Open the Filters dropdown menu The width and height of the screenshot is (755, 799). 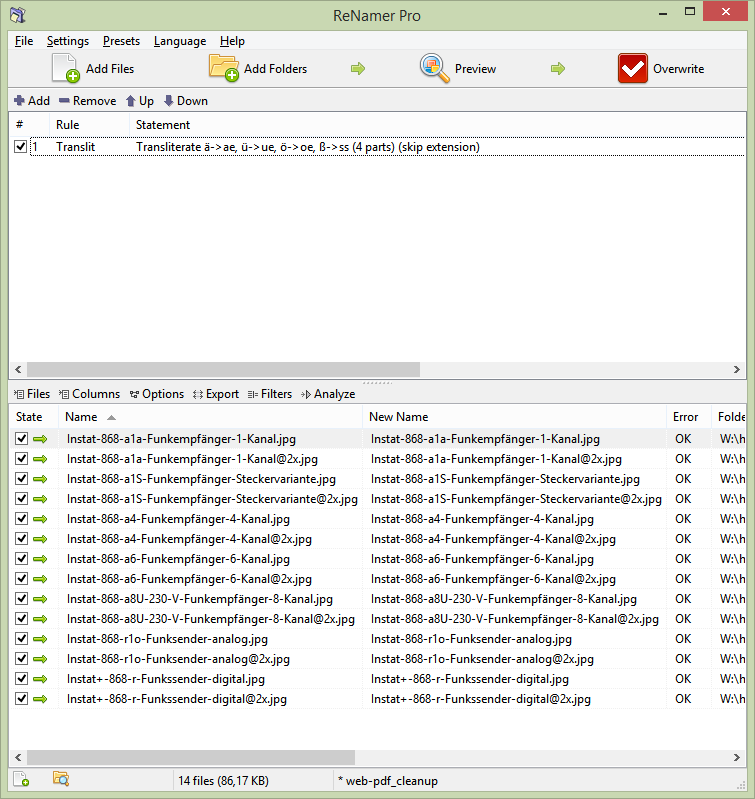pyautogui.click(x=270, y=394)
